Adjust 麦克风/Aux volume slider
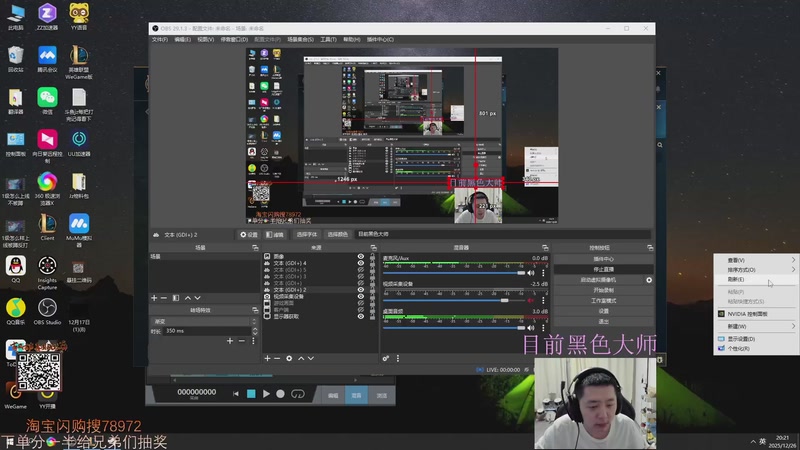Screen dimensions: 800x450 tap(454, 273)
